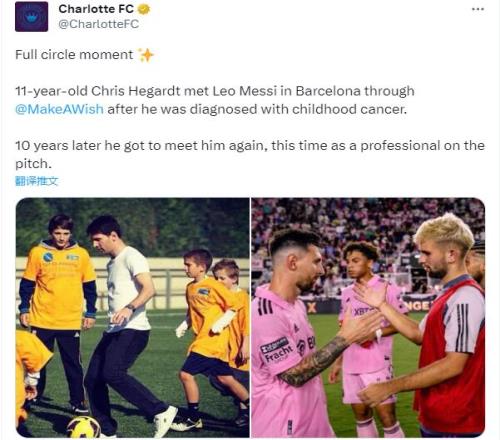This screenshot has height=440, width=500.
Task: Click the sparkles emoji after 'Full circle moment'
Action: [x=146, y=55]
